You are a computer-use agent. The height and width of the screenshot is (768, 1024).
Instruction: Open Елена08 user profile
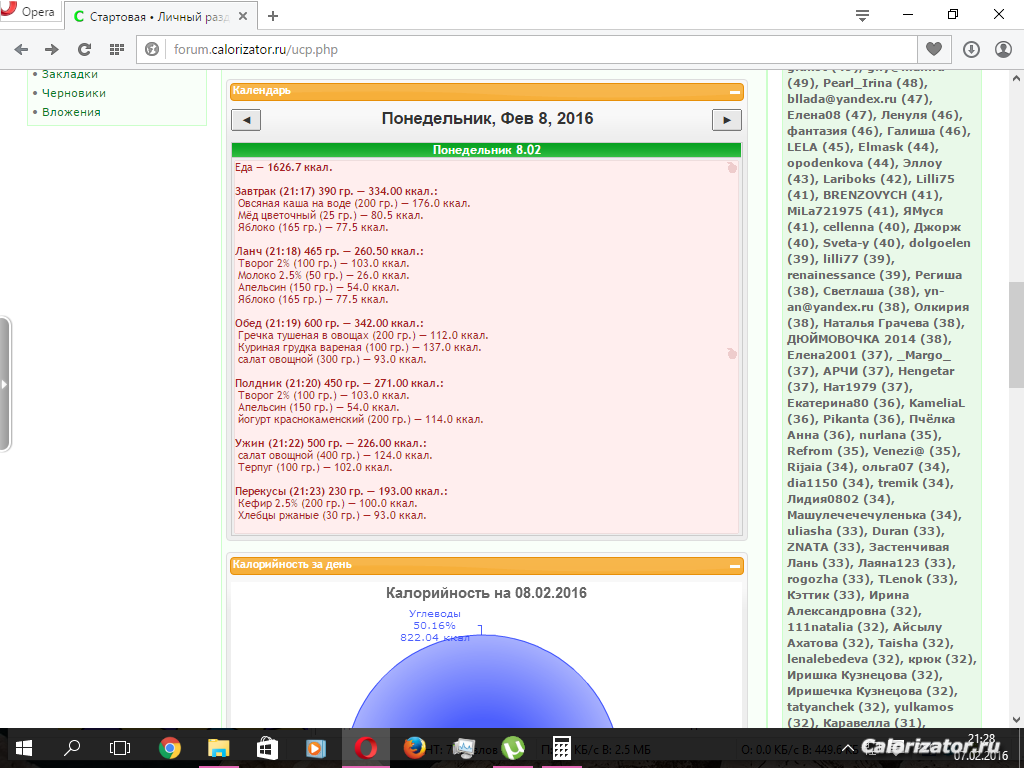(x=814, y=116)
